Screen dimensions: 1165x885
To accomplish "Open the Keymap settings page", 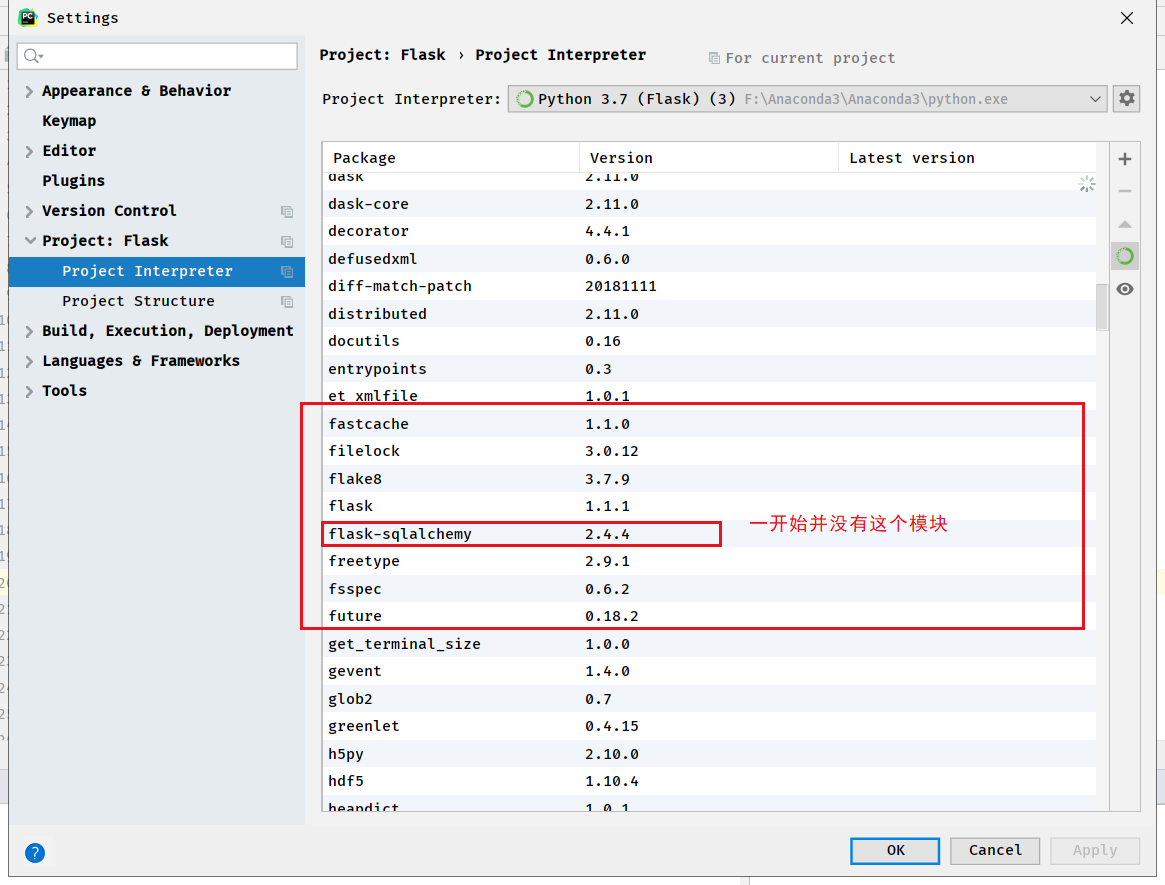I will pos(69,120).
